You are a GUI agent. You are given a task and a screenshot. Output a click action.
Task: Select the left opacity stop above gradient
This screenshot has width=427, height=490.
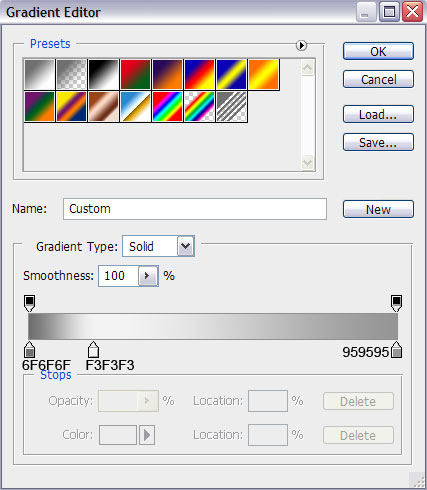pyautogui.click(x=30, y=303)
